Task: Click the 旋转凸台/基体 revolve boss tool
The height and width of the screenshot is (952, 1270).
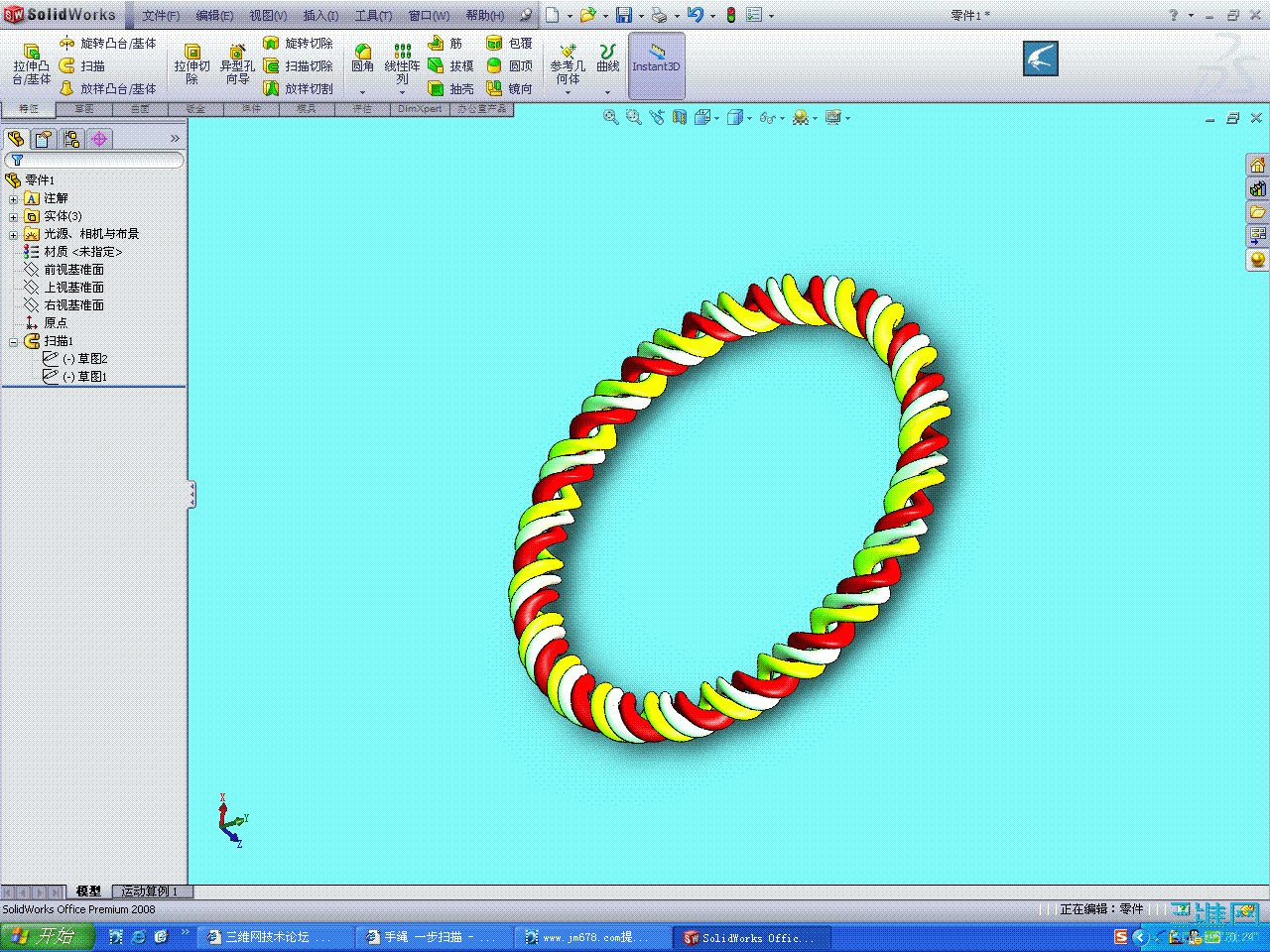Action: pyautogui.click(x=107, y=43)
